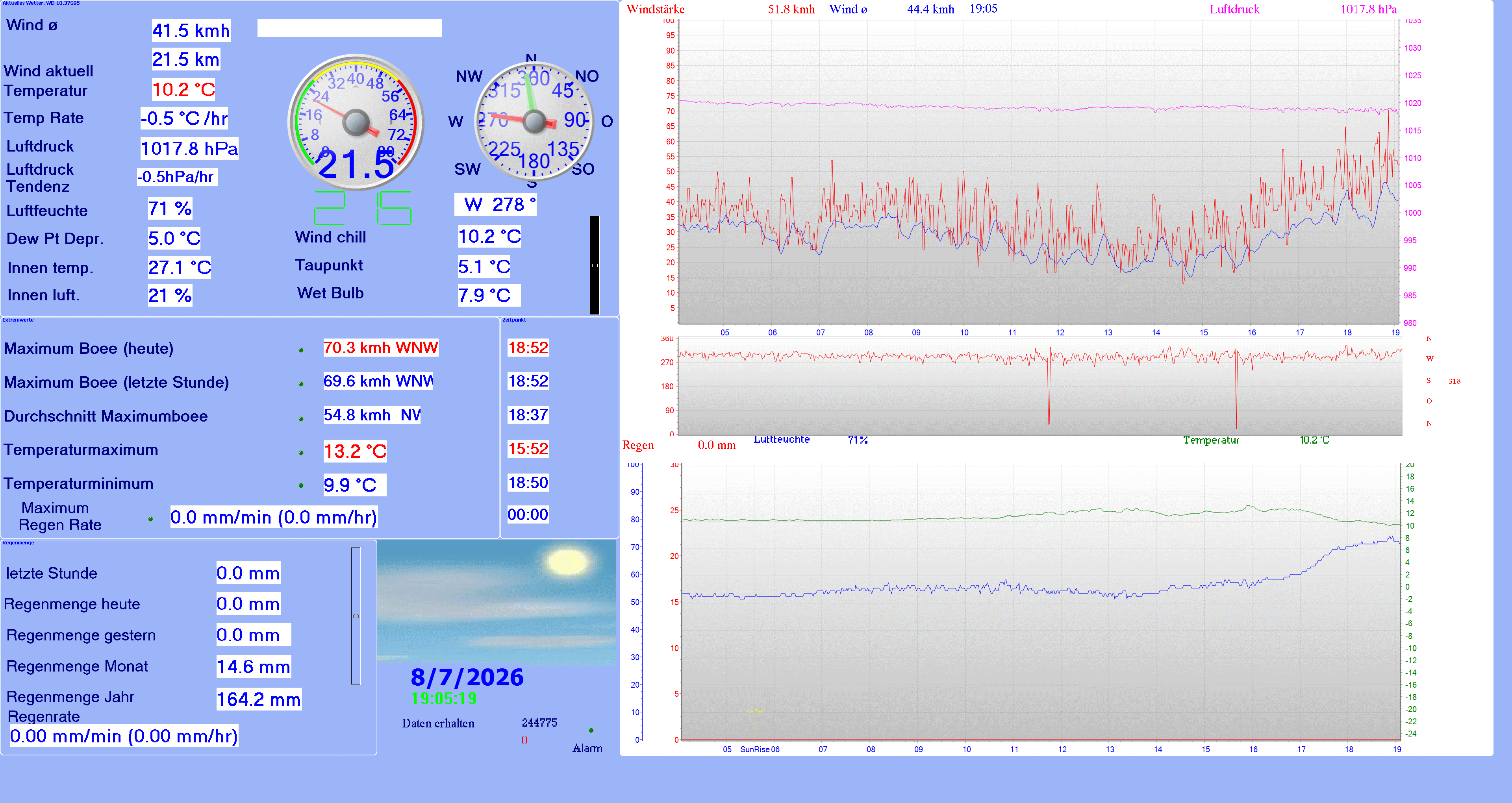
Task: Click the Wind aktuell value 21.5 km
Action: [x=186, y=59]
